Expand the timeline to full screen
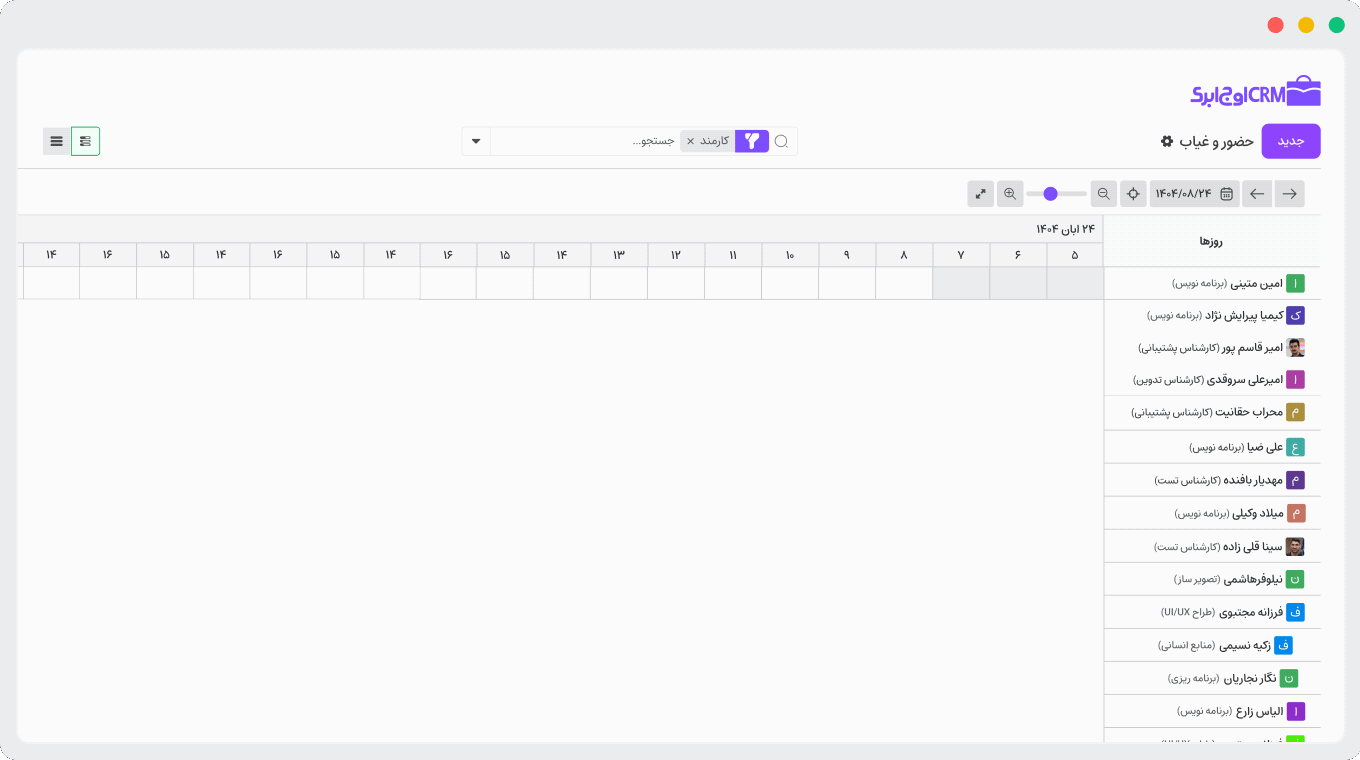The height and width of the screenshot is (760, 1360). 981,194
